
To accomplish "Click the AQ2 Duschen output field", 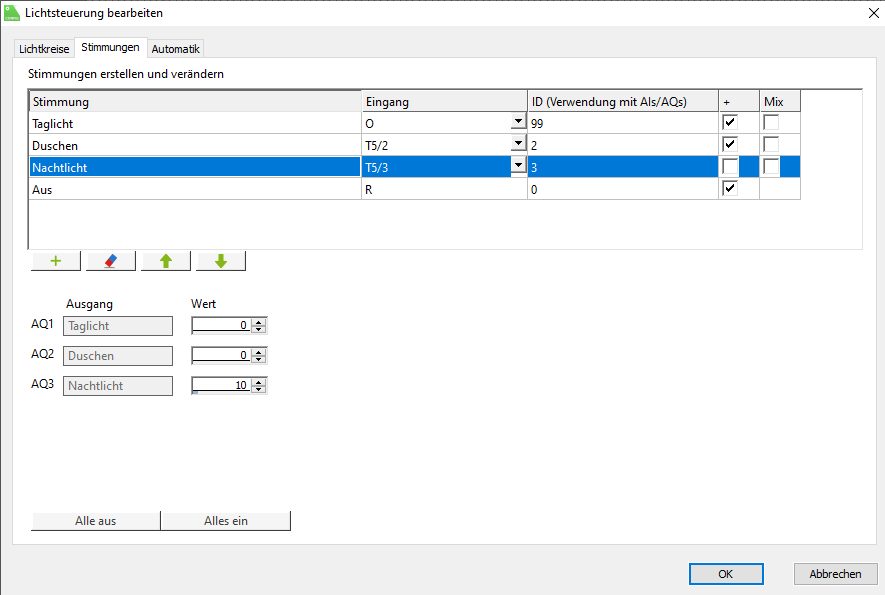I will point(118,356).
